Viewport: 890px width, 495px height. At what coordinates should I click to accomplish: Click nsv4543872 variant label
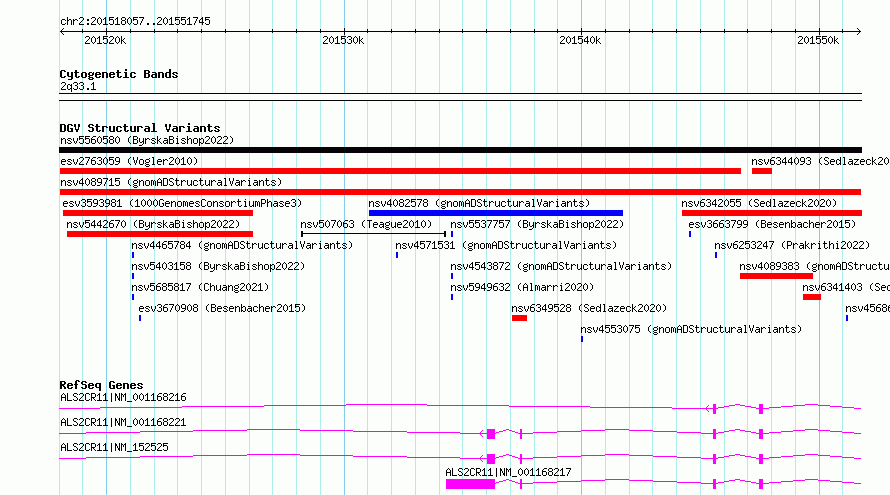[561, 266]
